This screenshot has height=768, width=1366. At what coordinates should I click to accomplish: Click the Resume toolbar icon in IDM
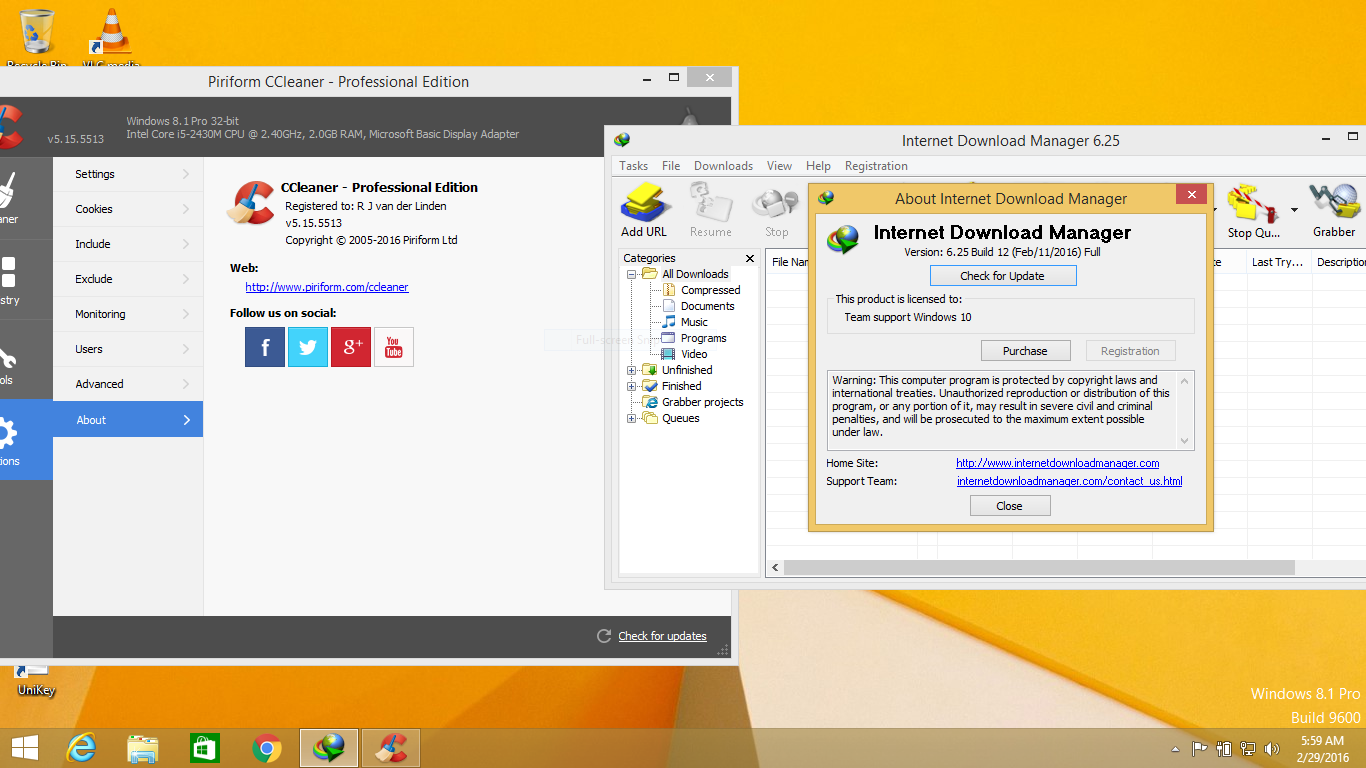[710, 211]
